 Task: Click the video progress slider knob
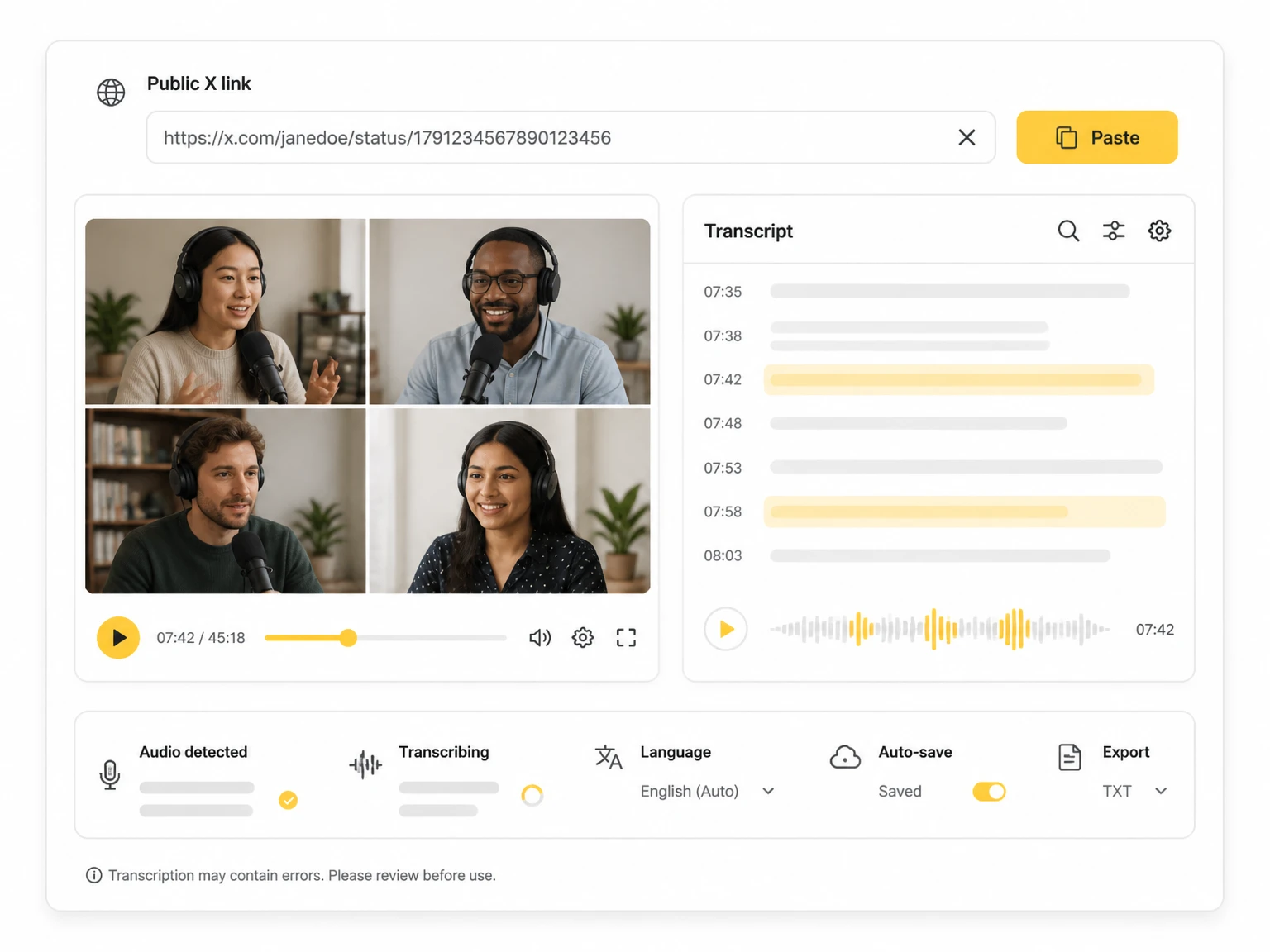(x=348, y=637)
